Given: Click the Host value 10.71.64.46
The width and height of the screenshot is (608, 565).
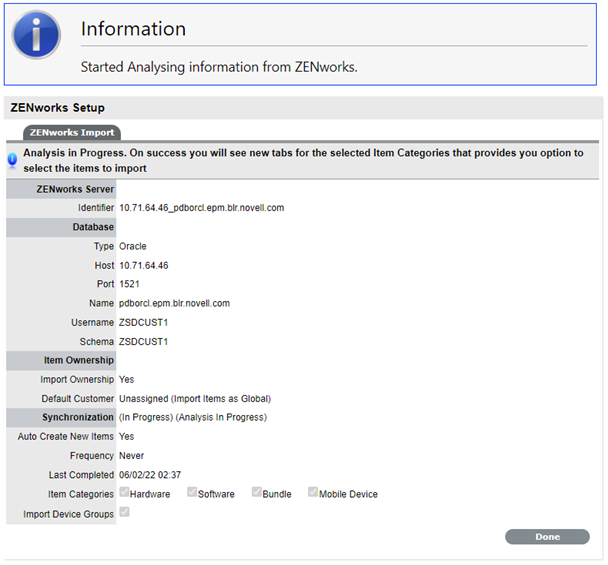Looking at the screenshot, I should (143, 266).
